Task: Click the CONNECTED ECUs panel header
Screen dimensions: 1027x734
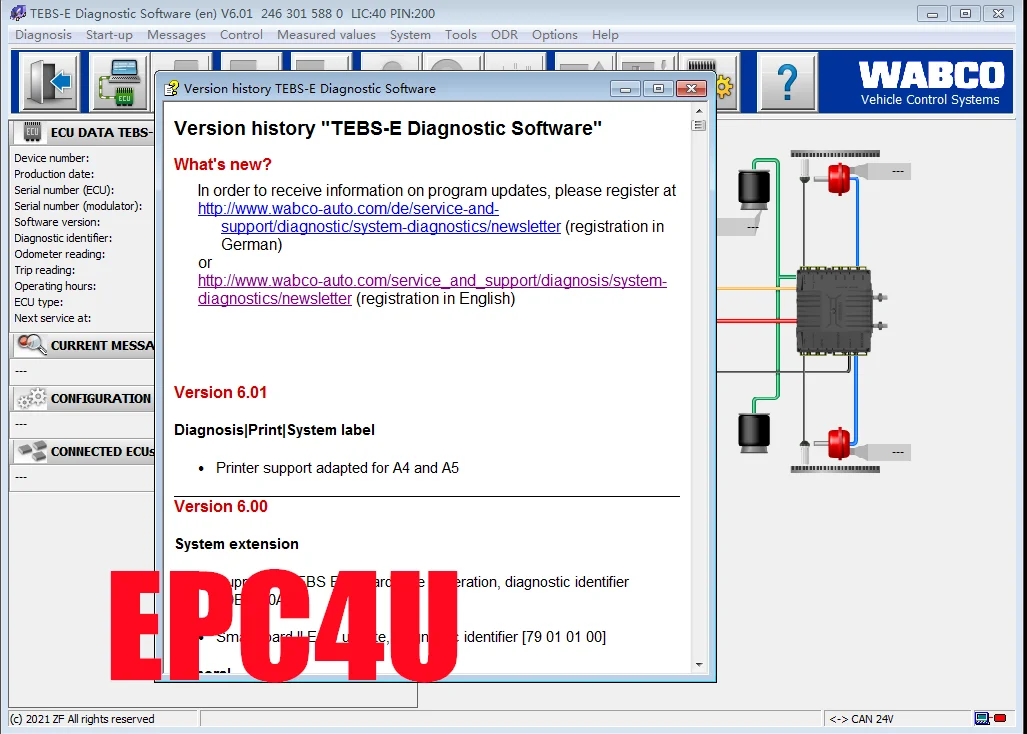Action: (83, 451)
